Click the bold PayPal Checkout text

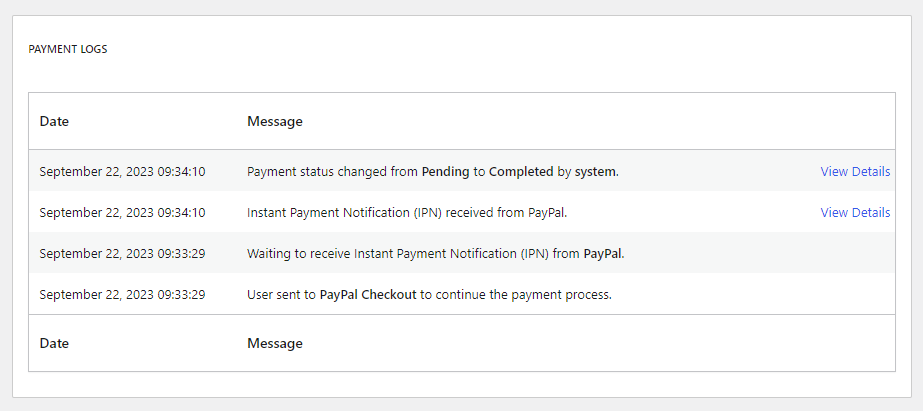coord(368,294)
